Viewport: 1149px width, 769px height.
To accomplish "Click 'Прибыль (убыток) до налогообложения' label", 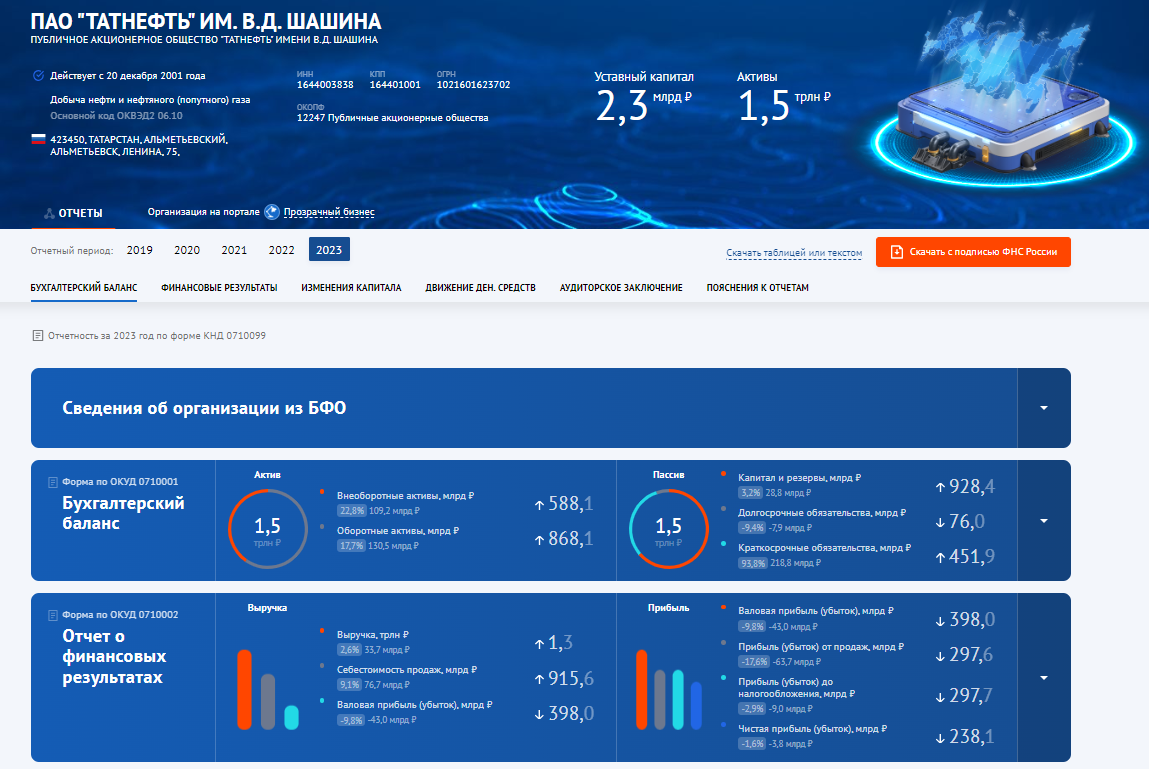I will click(x=797, y=688).
